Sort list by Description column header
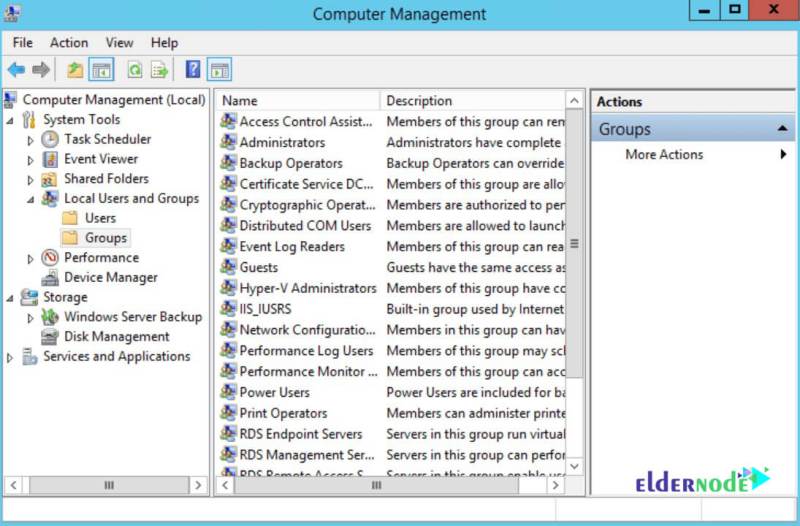 pyautogui.click(x=473, y=101)
